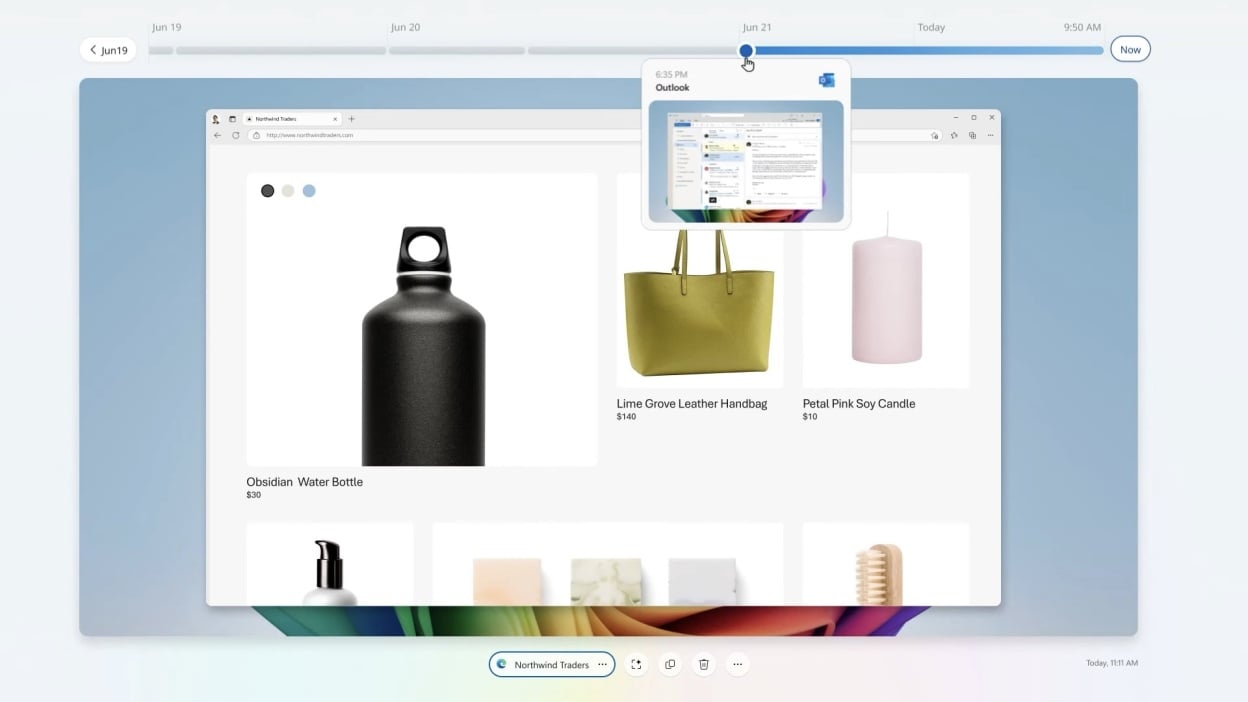Open the Outlook snapshot preview thumbnail
Screen dimensions: 1248x702
click(x=746, y=161)
